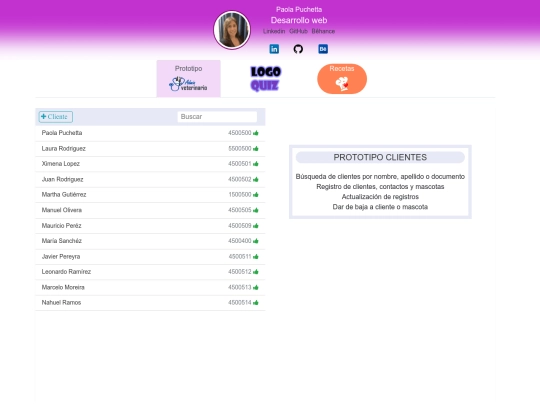
Task: Click document number 4500511
Action: (240, 257)
